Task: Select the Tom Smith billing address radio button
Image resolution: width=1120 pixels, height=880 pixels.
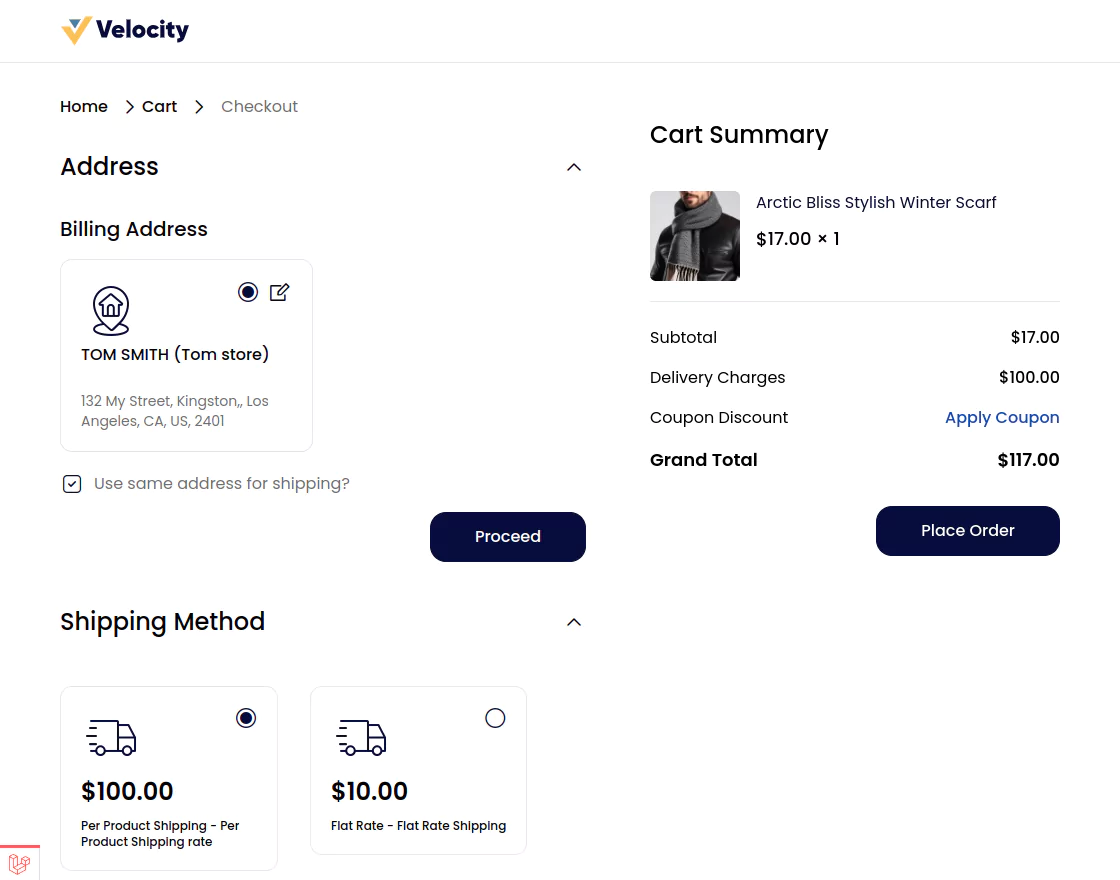Action: 248,292
